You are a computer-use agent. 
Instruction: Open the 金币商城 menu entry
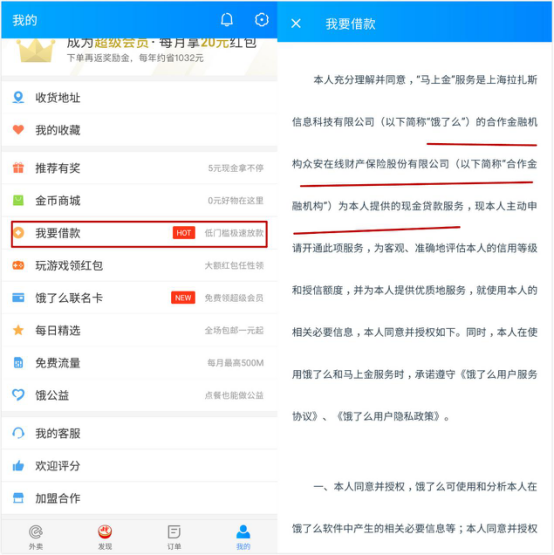(139, 201)
